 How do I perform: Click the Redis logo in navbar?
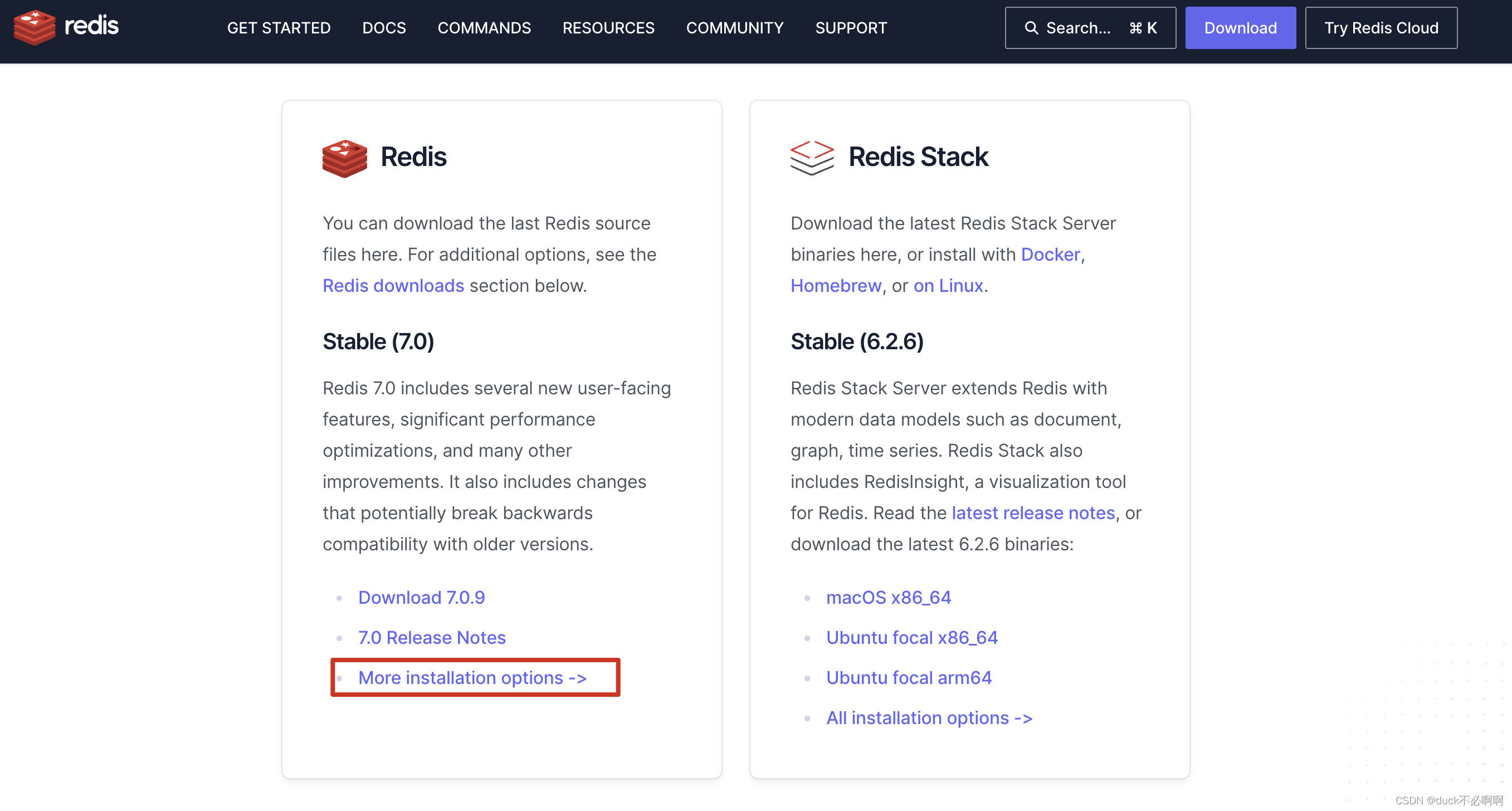pos(66,27)
